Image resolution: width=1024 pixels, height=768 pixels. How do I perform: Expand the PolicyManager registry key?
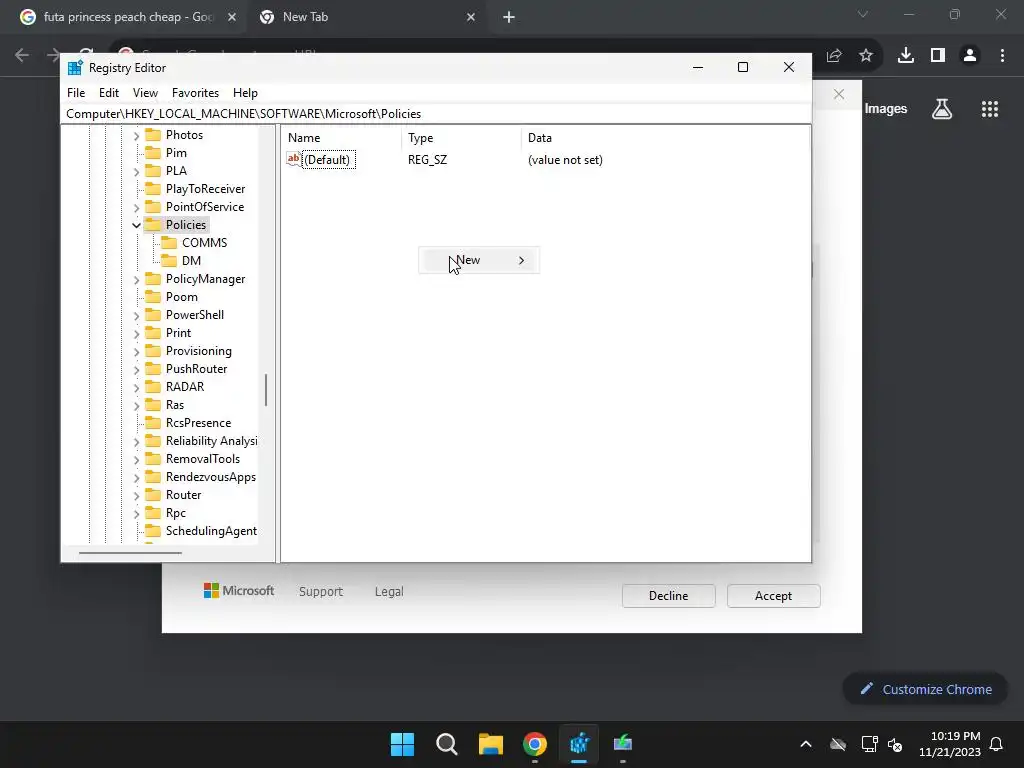(x=136, y=280)
